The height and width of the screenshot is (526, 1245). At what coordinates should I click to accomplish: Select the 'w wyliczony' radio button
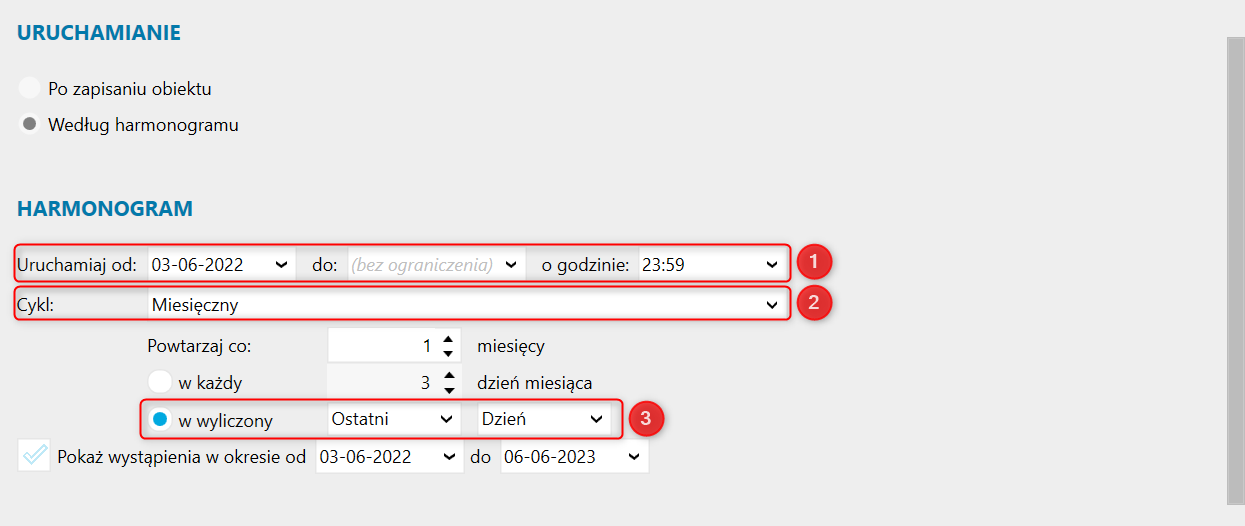click(160, 420)
